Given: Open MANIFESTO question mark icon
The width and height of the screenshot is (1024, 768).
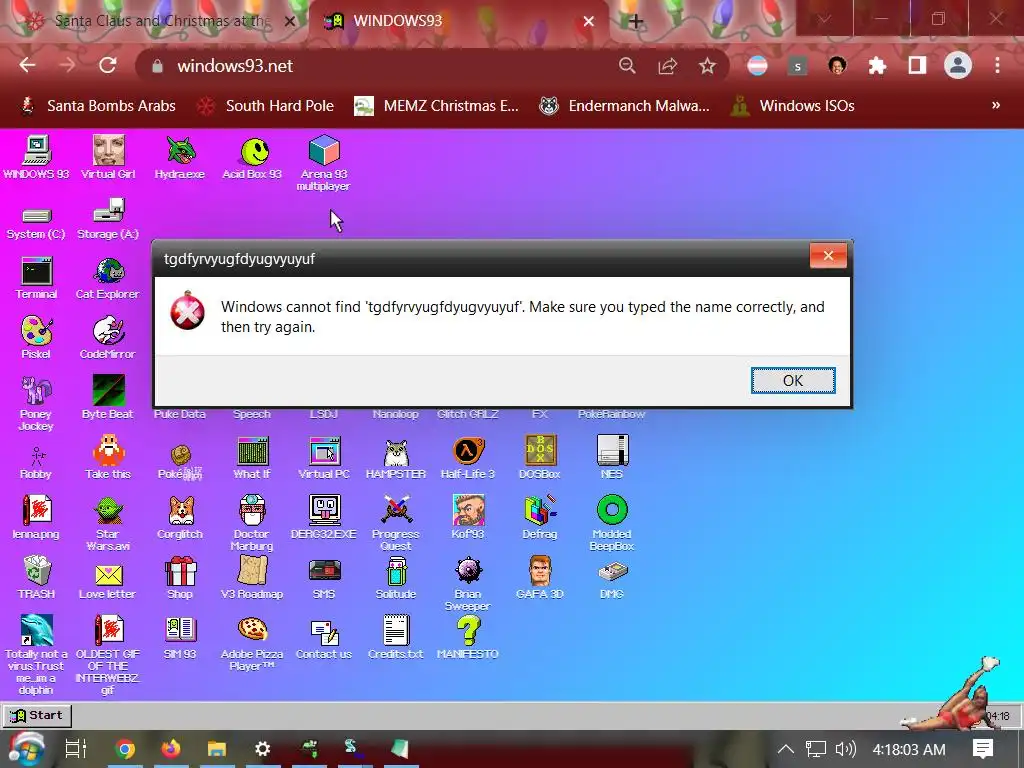Looking at the screenshot, I should (468, 637).
